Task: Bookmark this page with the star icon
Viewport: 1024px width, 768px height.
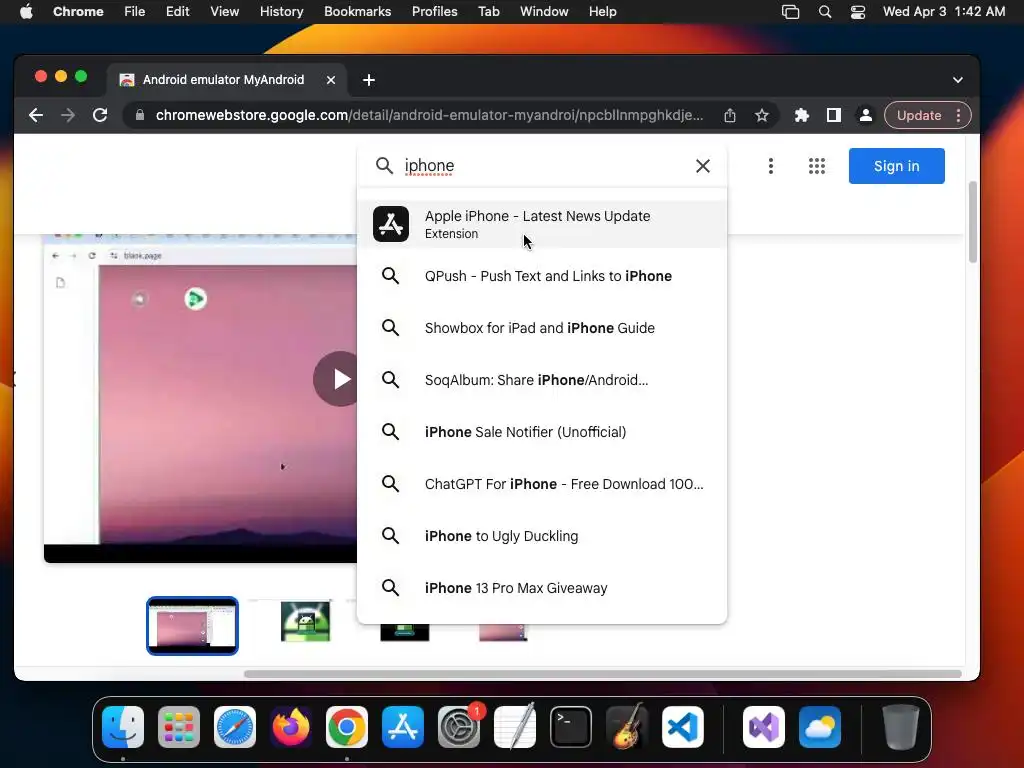Action: coord(761,116)
